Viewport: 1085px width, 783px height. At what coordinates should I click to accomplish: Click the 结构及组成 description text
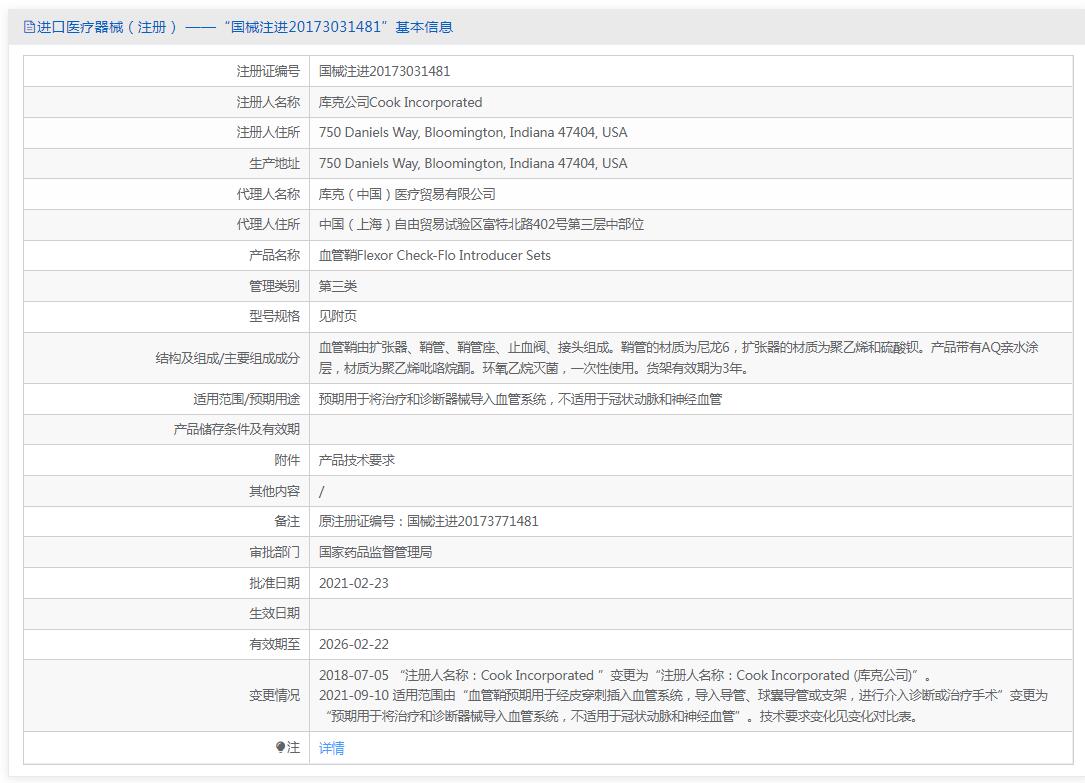click(678, 358)
